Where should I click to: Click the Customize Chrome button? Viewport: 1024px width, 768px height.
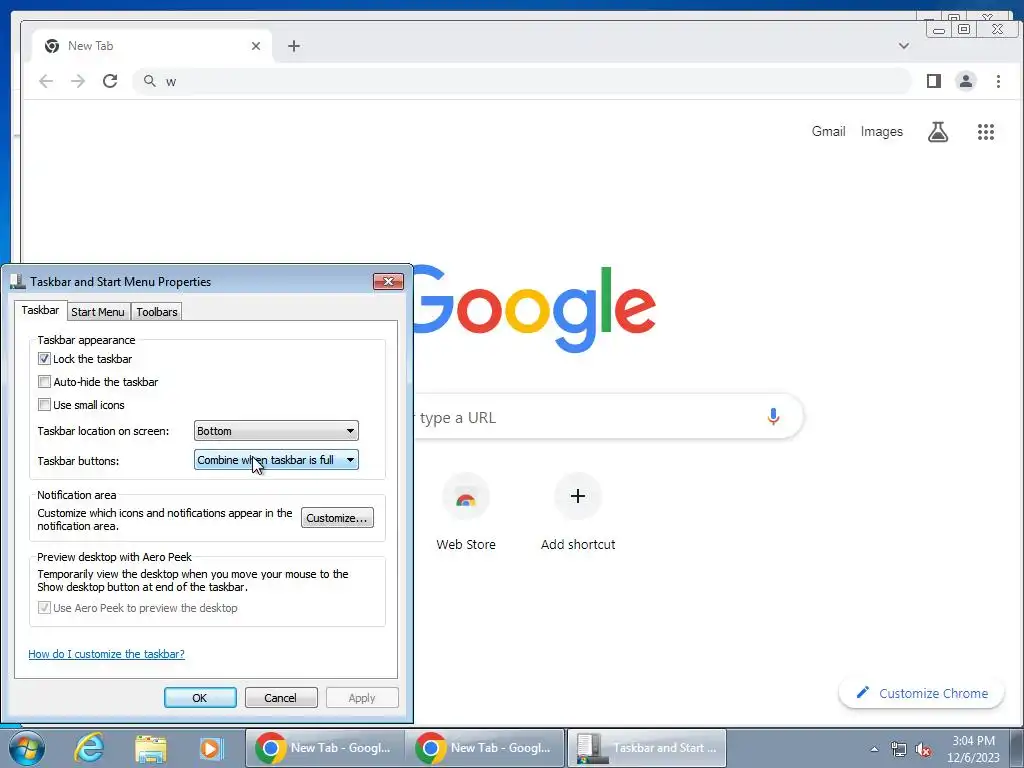point(921,693)
